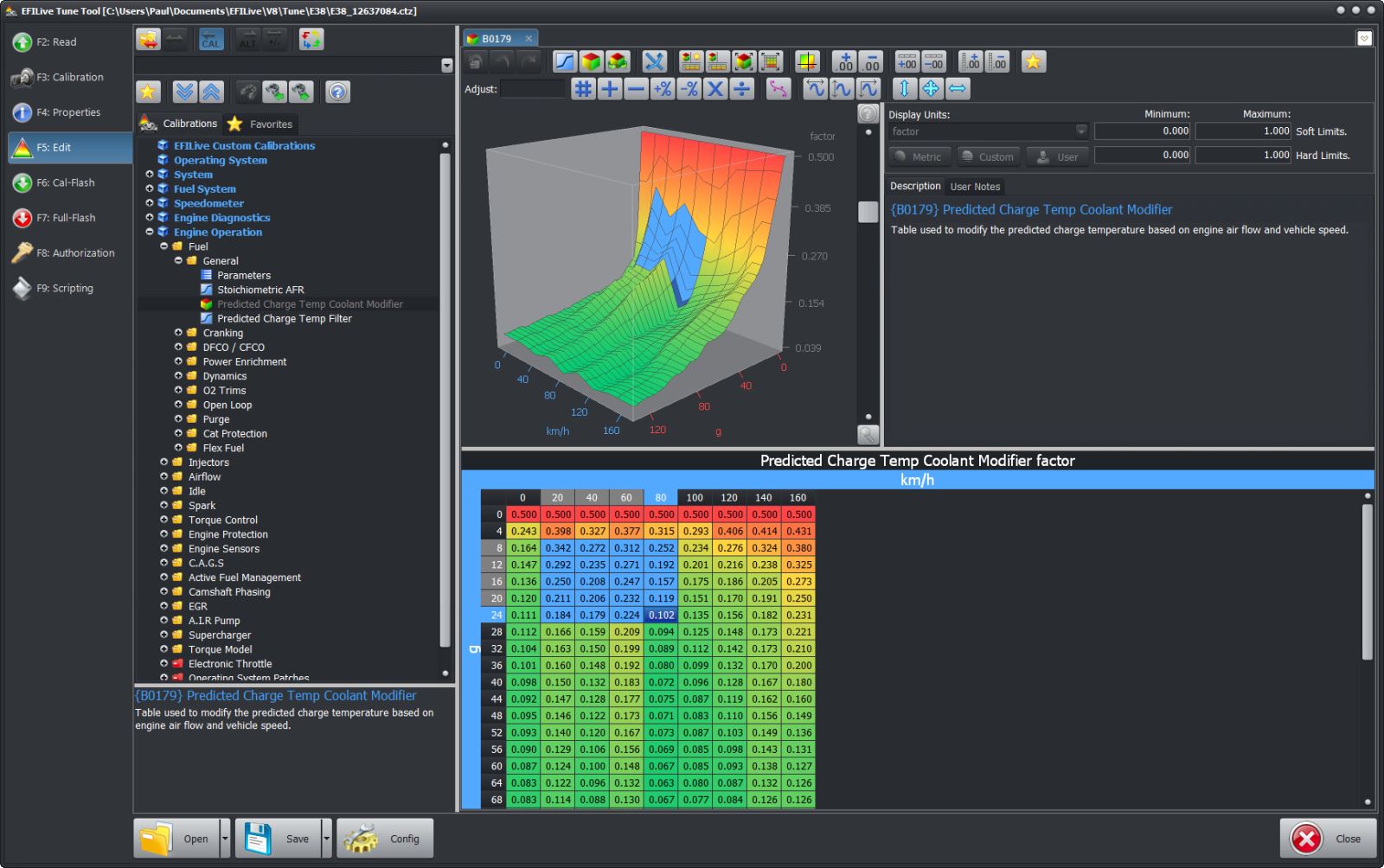Select the User units option
Image resolution: width=1384 pixels, height=868 pixels.
[x=1057, y=156]
